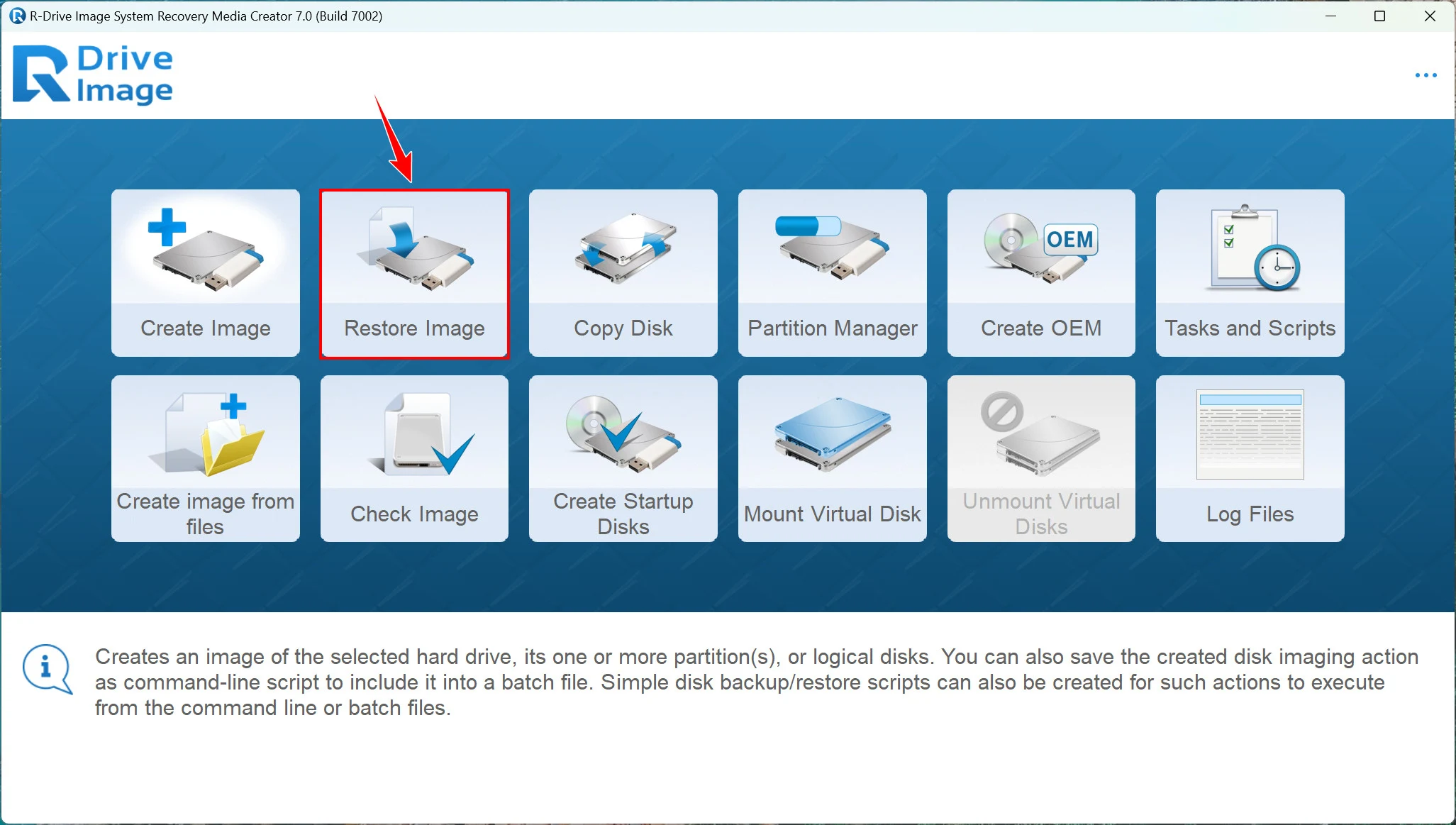Click the description text starting 'Creates an image'
Viewport: 1456px width, 825px height.
tap(757, 682)
